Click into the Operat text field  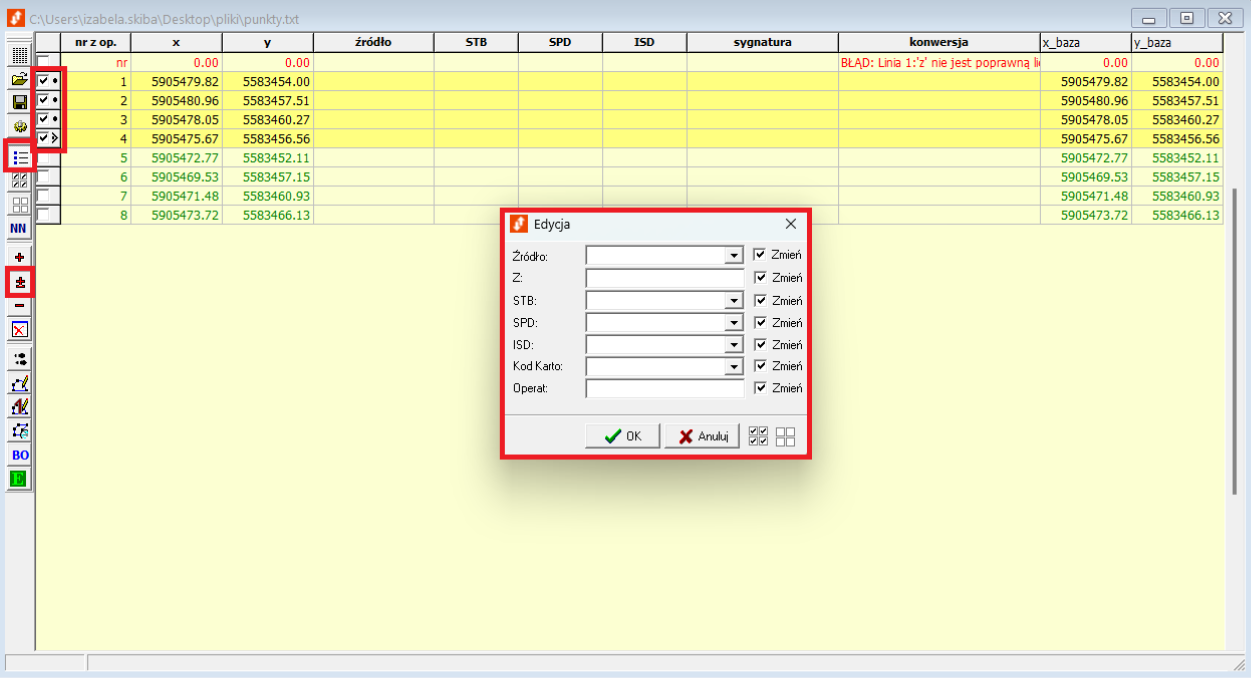[x=665, y=388]
